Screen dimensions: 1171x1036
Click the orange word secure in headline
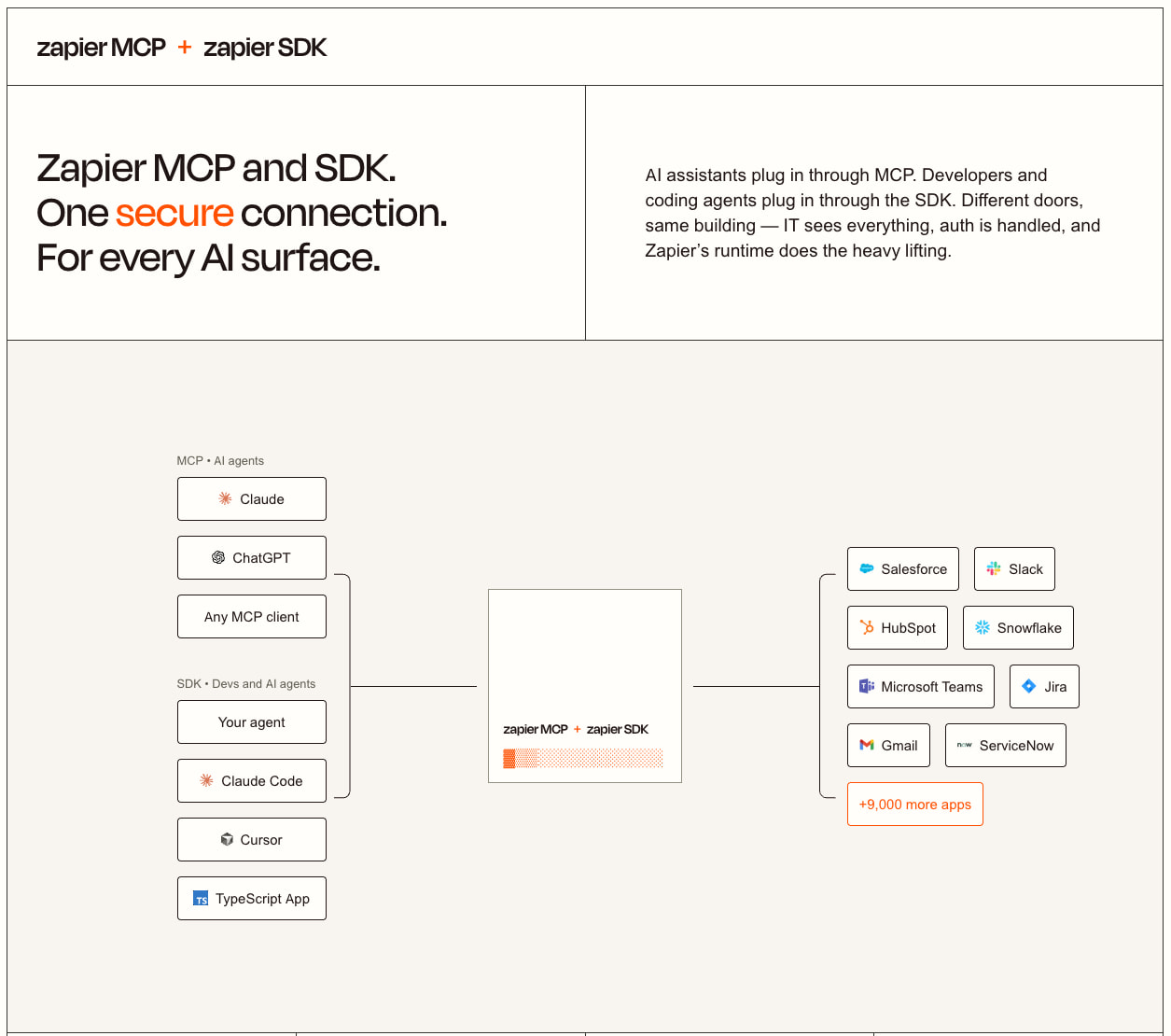point(174,213)
